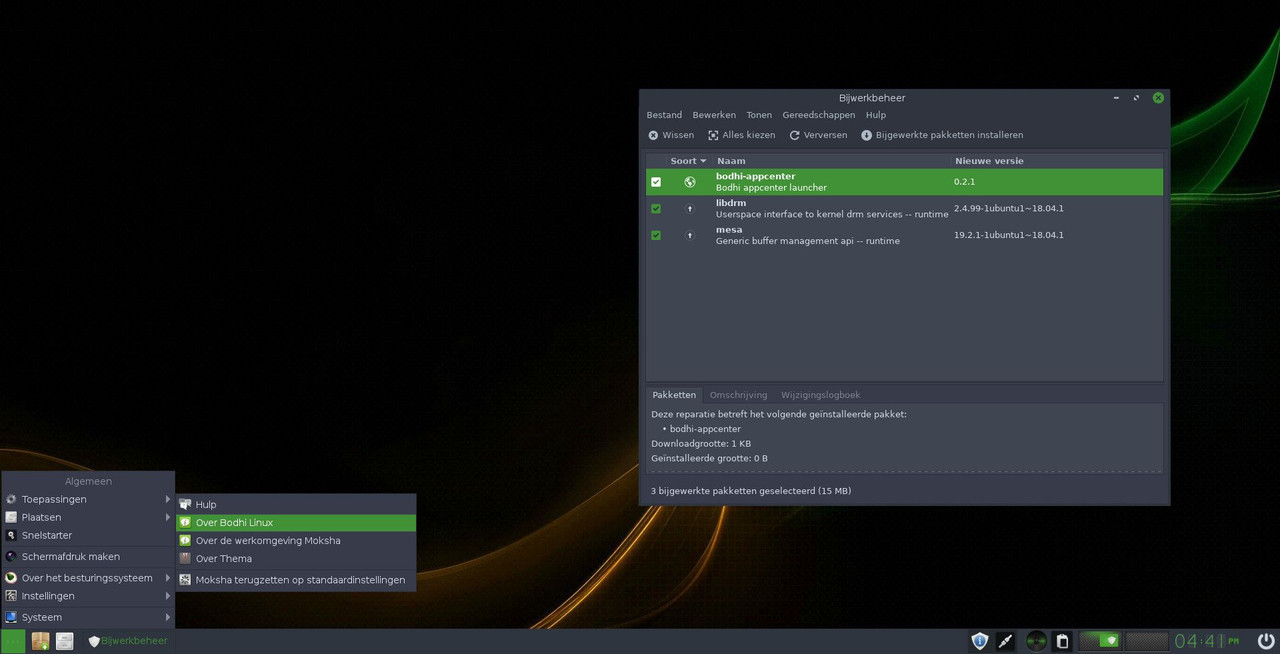This screenshot has height=654, width=1280.
Task: Click the Geinstalleerde grootte: 0 B line
Action: coord(709,458)
